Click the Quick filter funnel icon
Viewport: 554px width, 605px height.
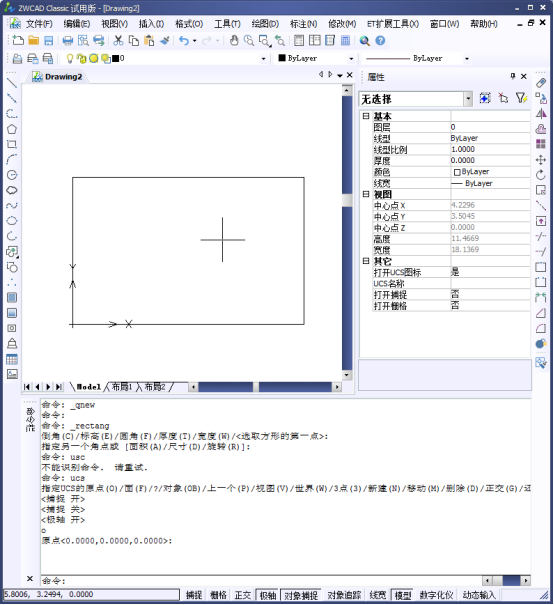[x=521, y=98]
